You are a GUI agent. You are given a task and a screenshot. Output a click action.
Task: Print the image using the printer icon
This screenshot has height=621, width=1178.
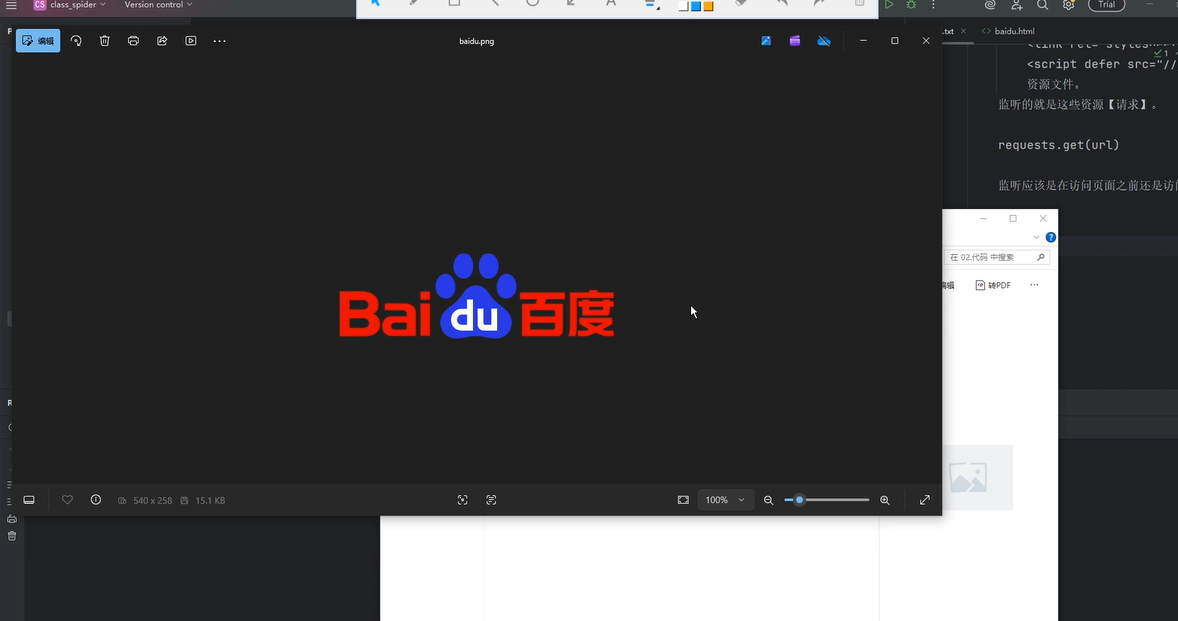[x=133, y=41]
